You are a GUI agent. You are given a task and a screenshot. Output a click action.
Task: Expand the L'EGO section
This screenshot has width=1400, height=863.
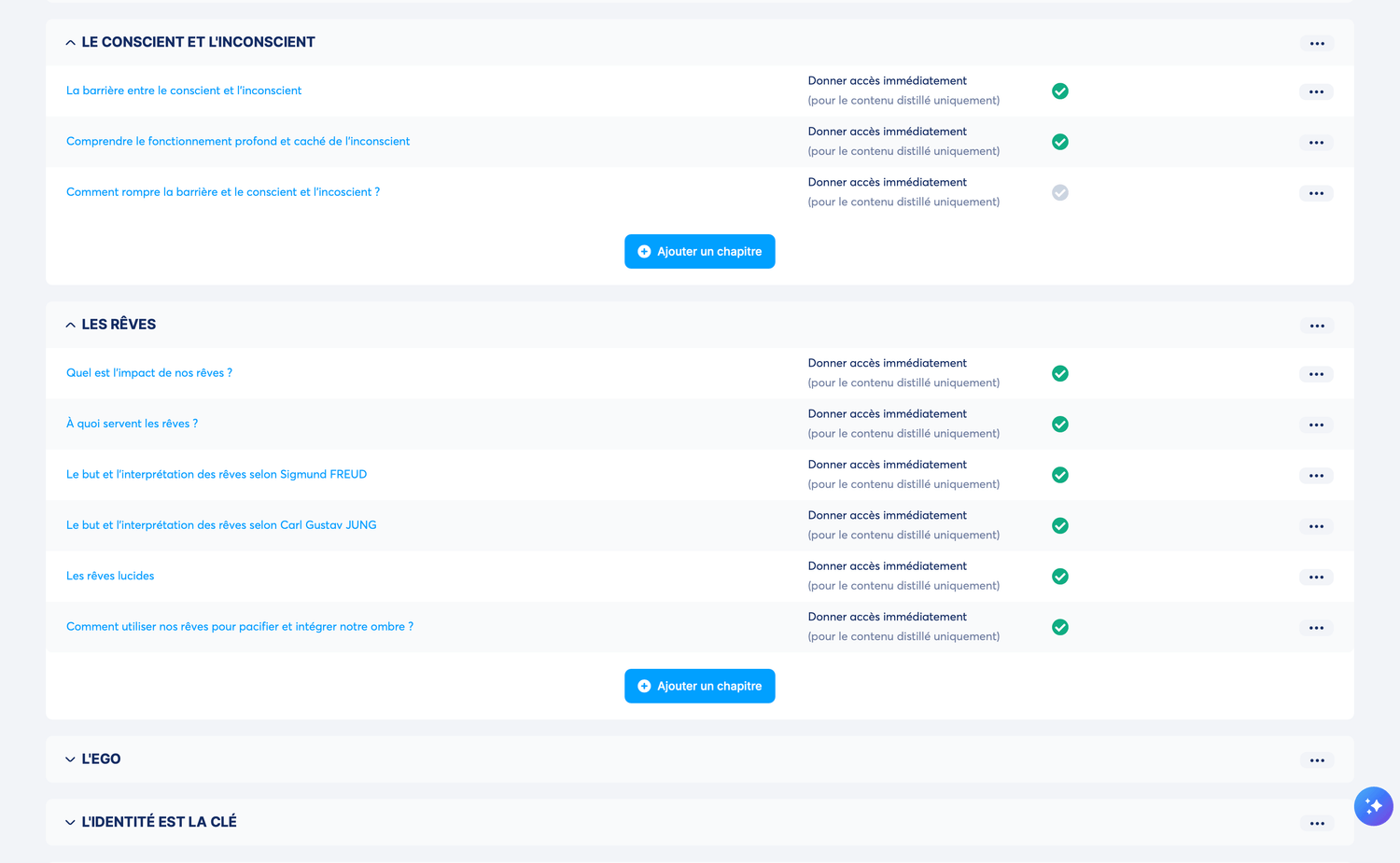(x=71, y=759)
